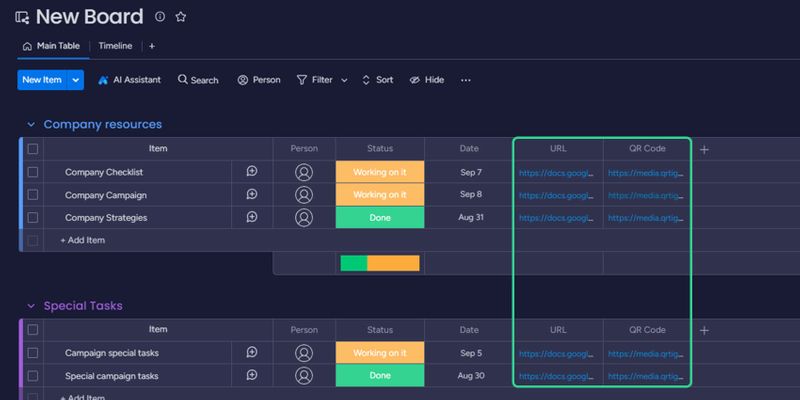Click the Hide columns button

click(x=427, y=80)
